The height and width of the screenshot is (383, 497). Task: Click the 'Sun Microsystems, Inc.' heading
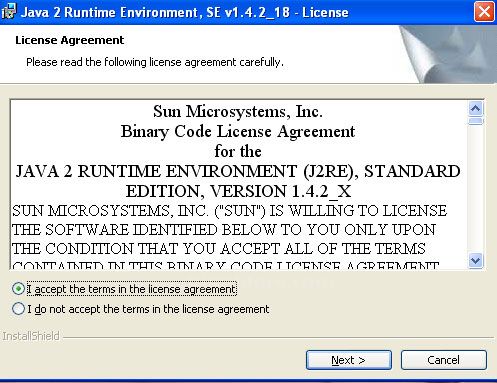238,111
